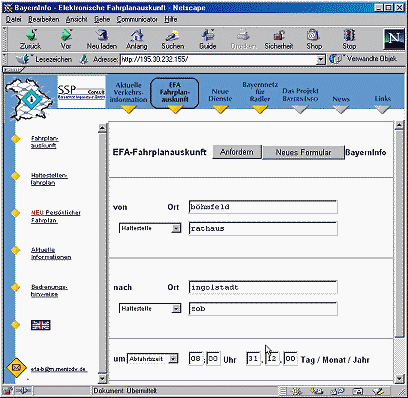Open the Das Projekt BayernInfo tab
This screenshot has height=398, width=408.
pos(300,95)
